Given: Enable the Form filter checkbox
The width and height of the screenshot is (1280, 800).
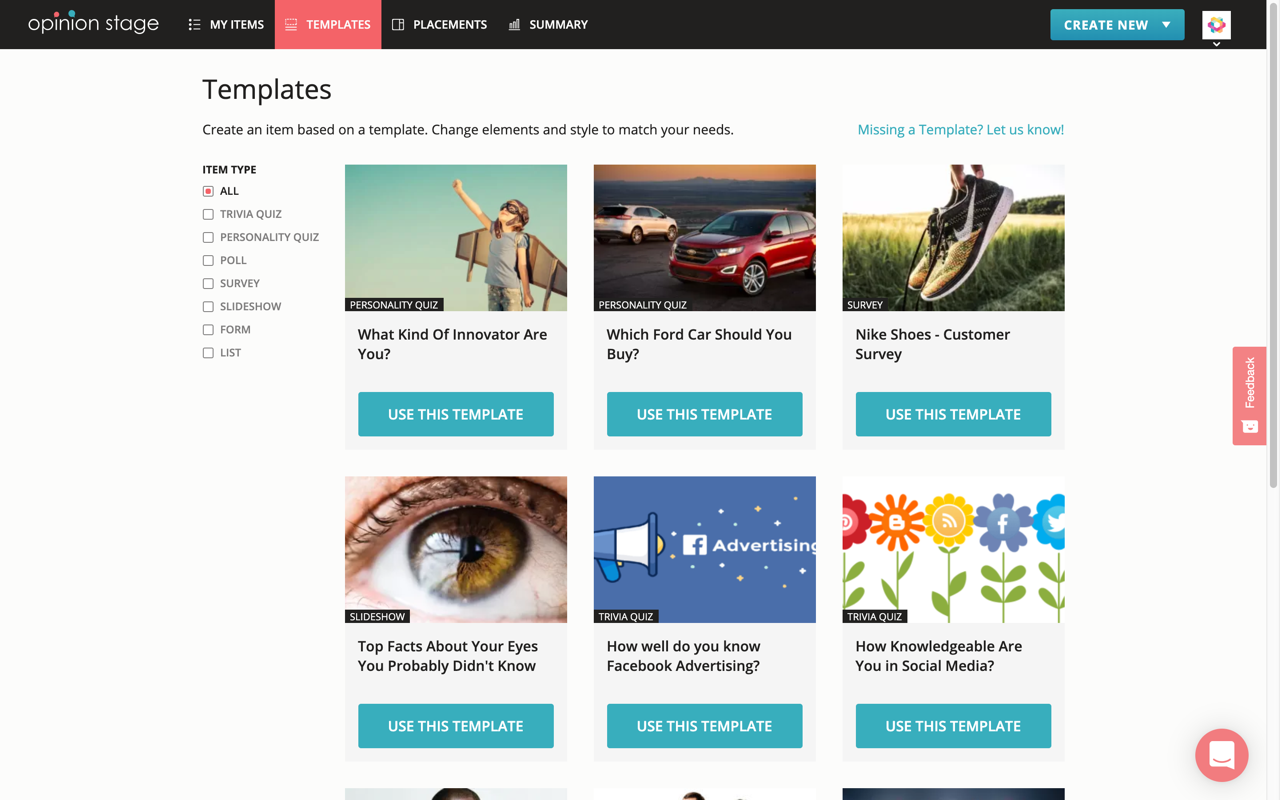Looking at the screenshot, I should 208,329.
